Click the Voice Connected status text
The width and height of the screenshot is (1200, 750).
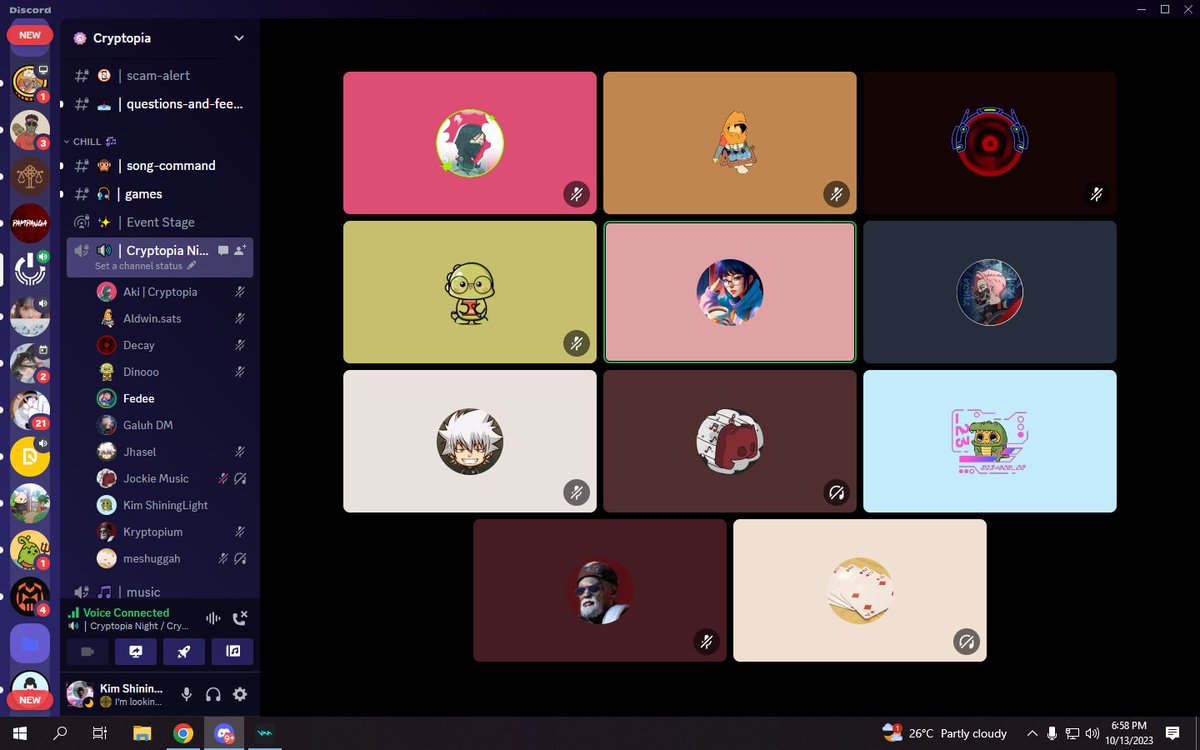(126, 613)
